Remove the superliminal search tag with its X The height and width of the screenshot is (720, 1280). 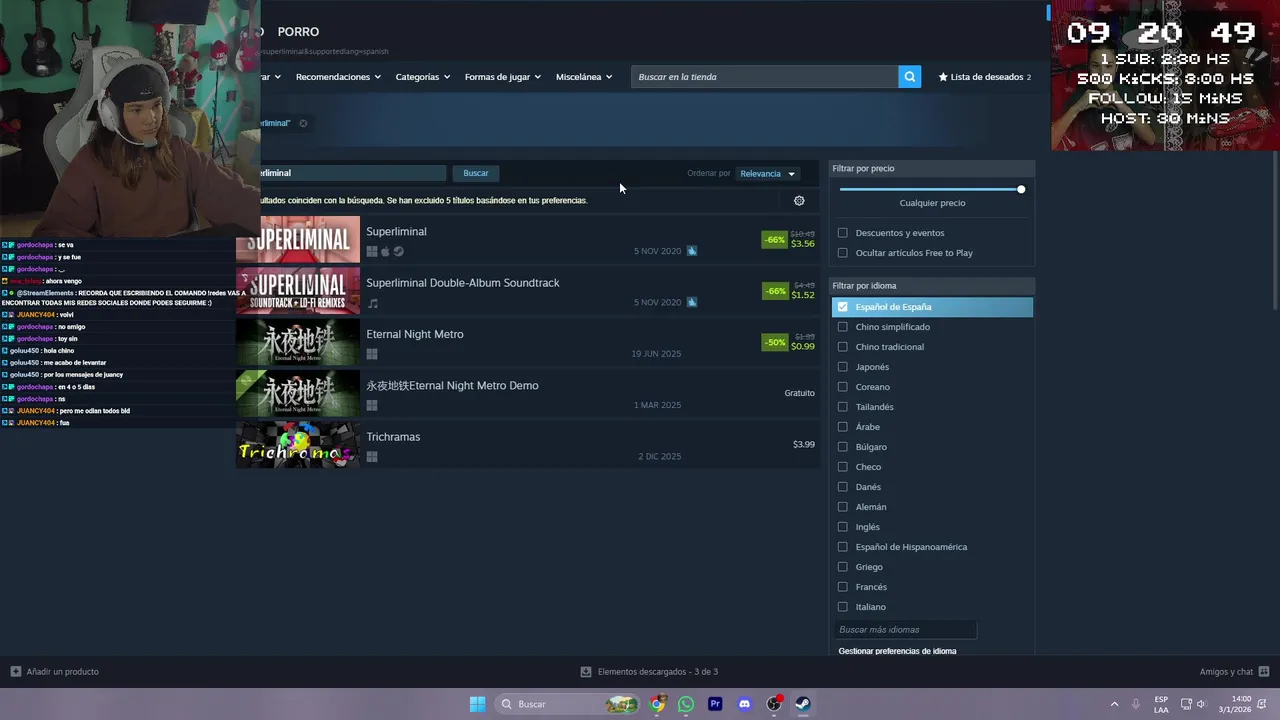303,123
